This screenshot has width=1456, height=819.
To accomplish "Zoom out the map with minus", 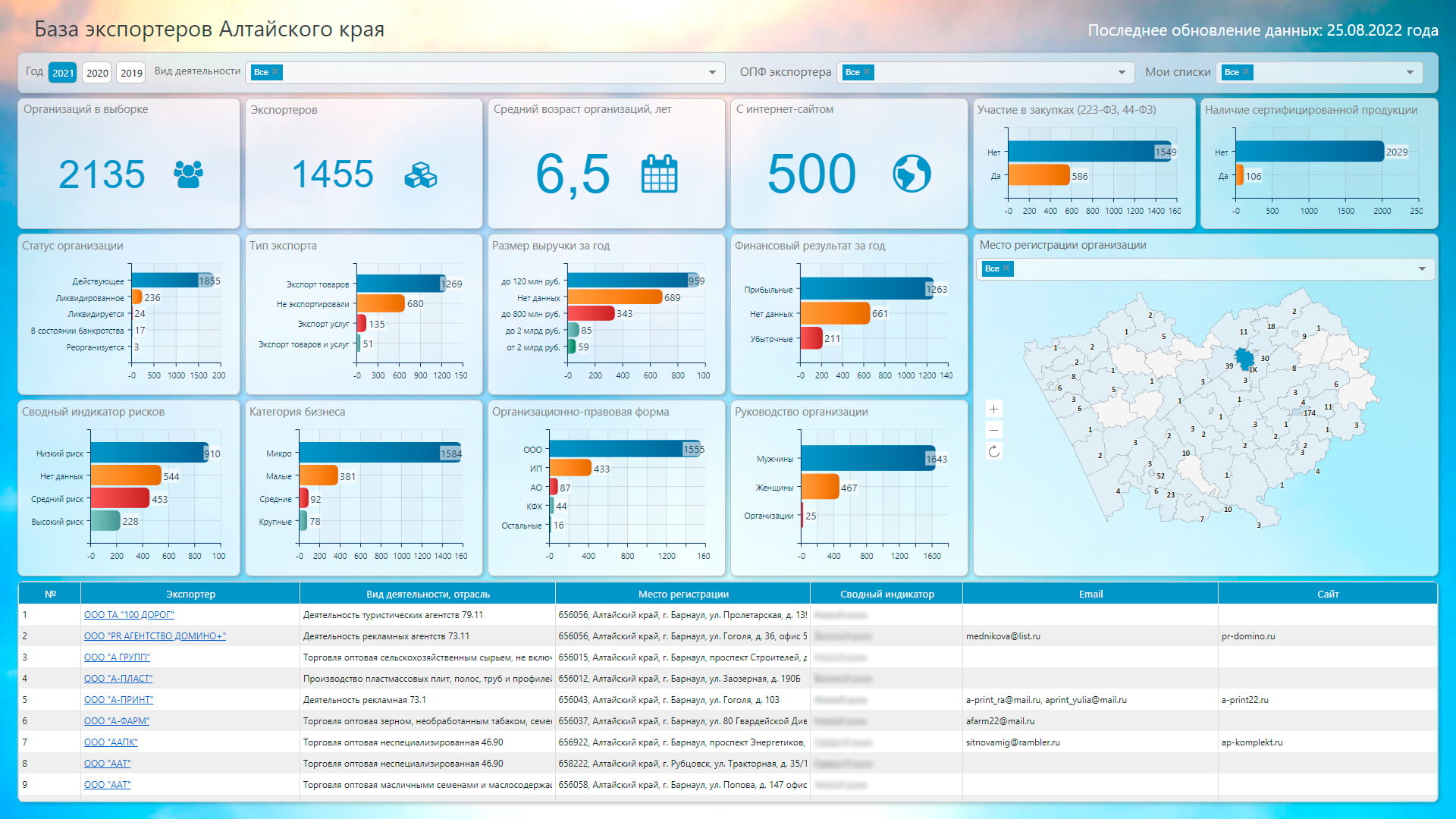I will coord(993,430).
